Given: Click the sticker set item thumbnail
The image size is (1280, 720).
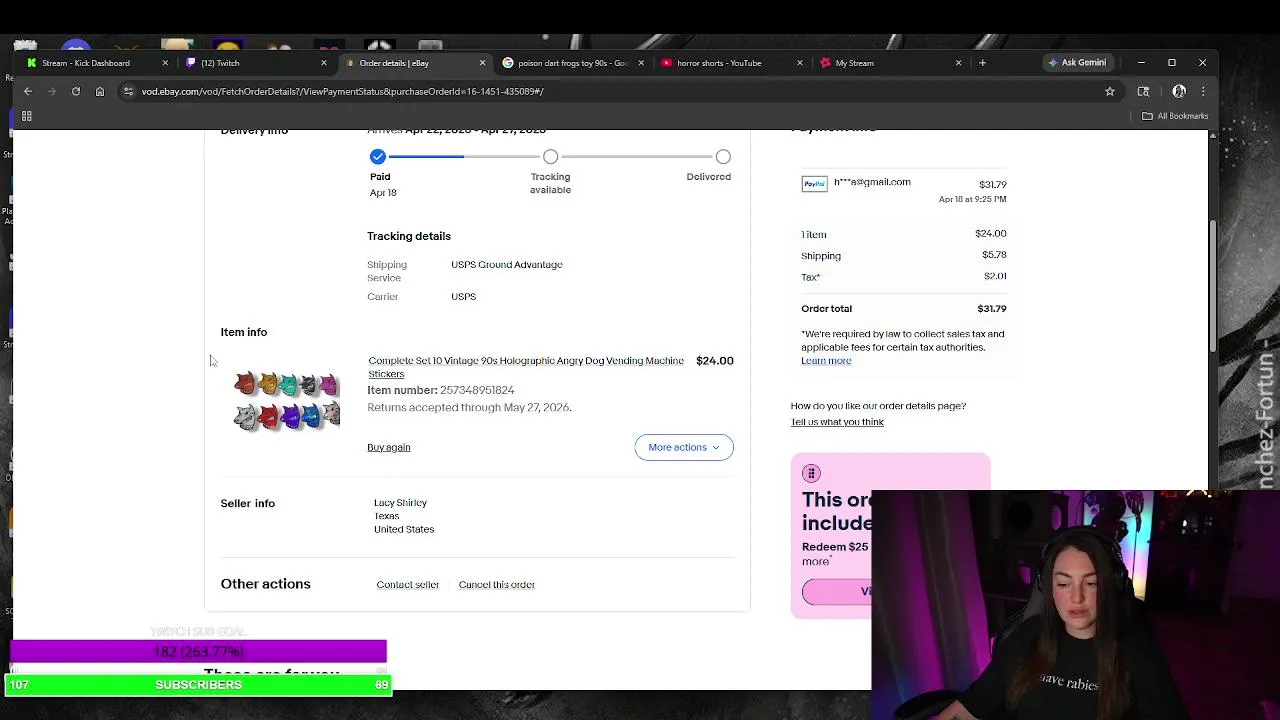Looking at the screenshot, I should [x=287, y=401].
